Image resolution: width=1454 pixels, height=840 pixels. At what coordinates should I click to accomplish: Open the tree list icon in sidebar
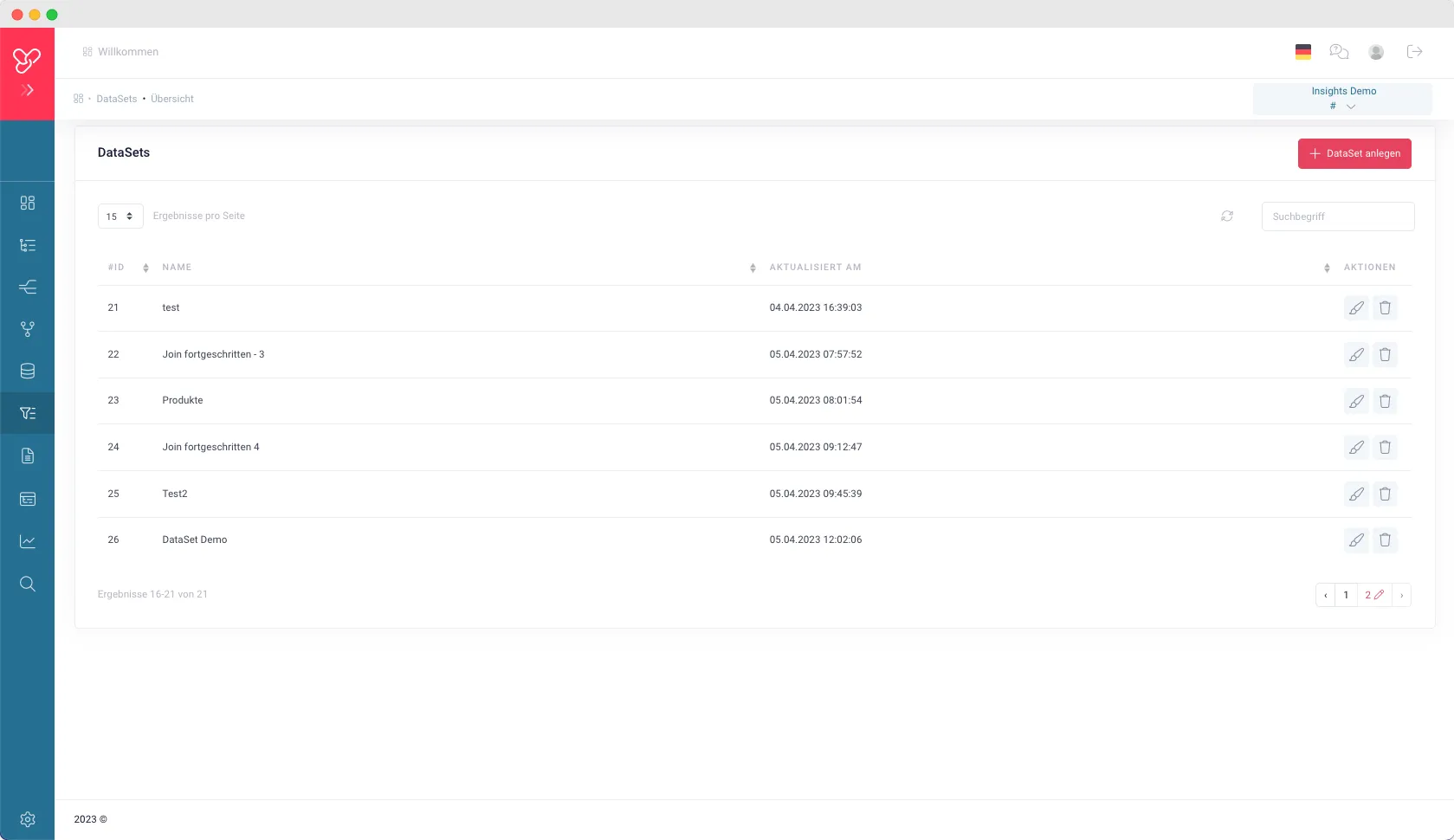(x=28, y=245)
